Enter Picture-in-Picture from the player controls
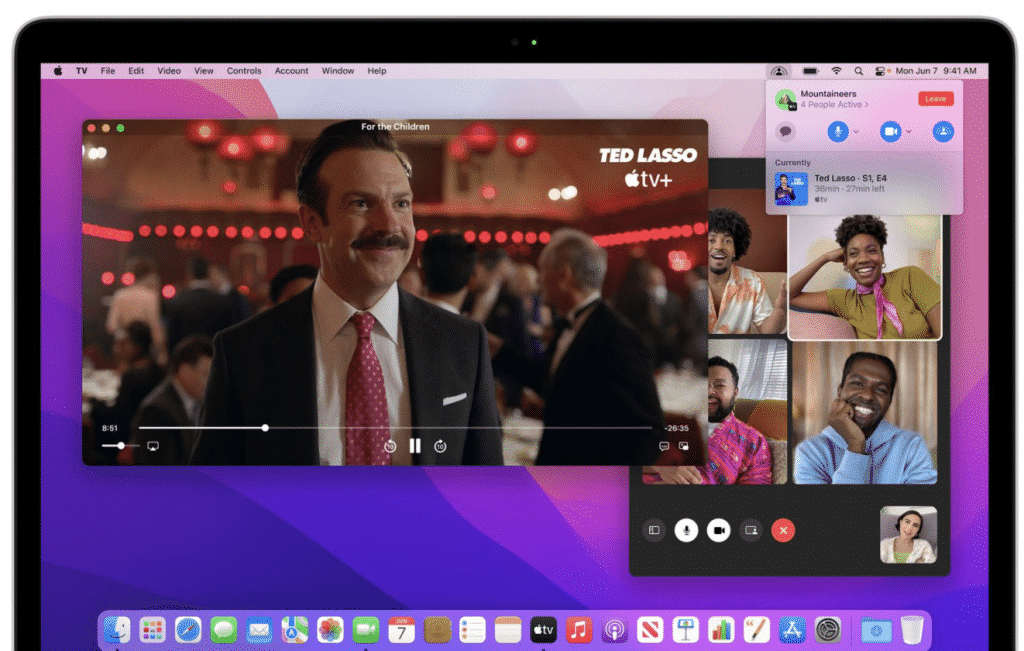Screen dimensions: 1024x651 click(x=684, y=445)
